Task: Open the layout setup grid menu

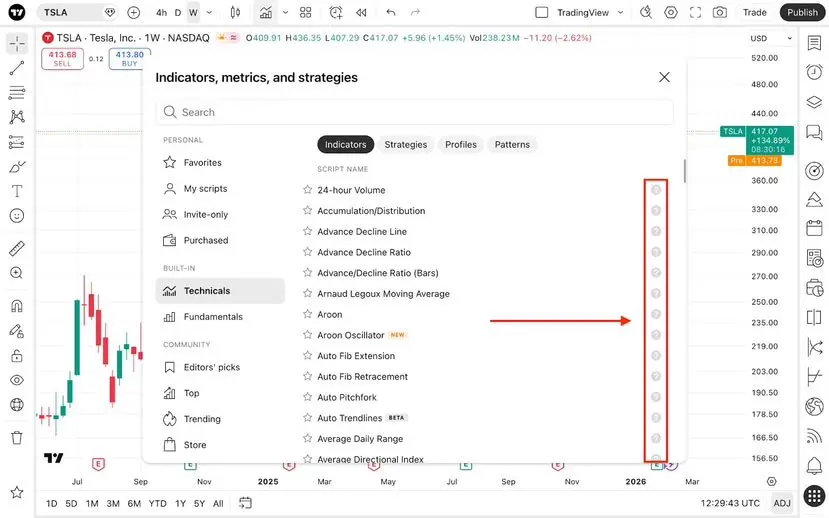Action: [x=306, y=13]
